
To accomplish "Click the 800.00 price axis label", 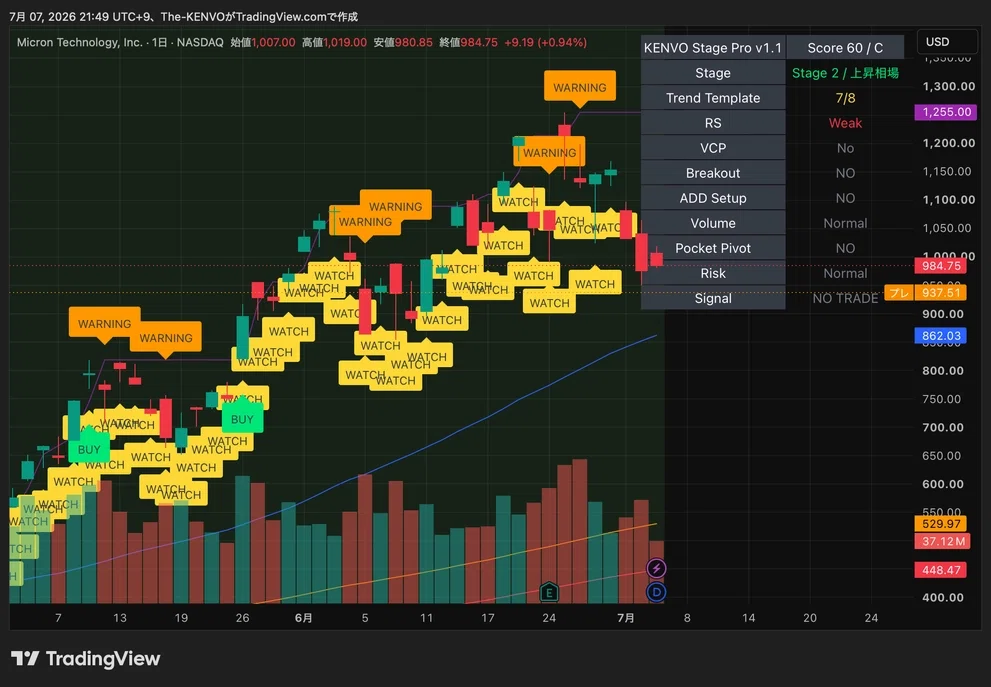I will point(942,370).
